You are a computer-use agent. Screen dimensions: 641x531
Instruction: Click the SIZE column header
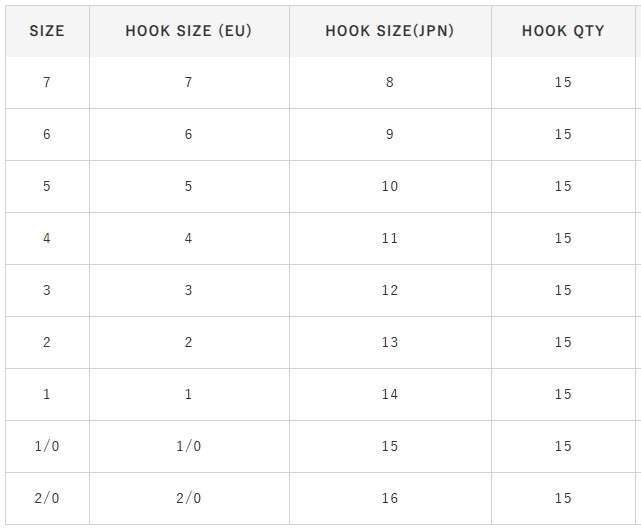[47, 31]
